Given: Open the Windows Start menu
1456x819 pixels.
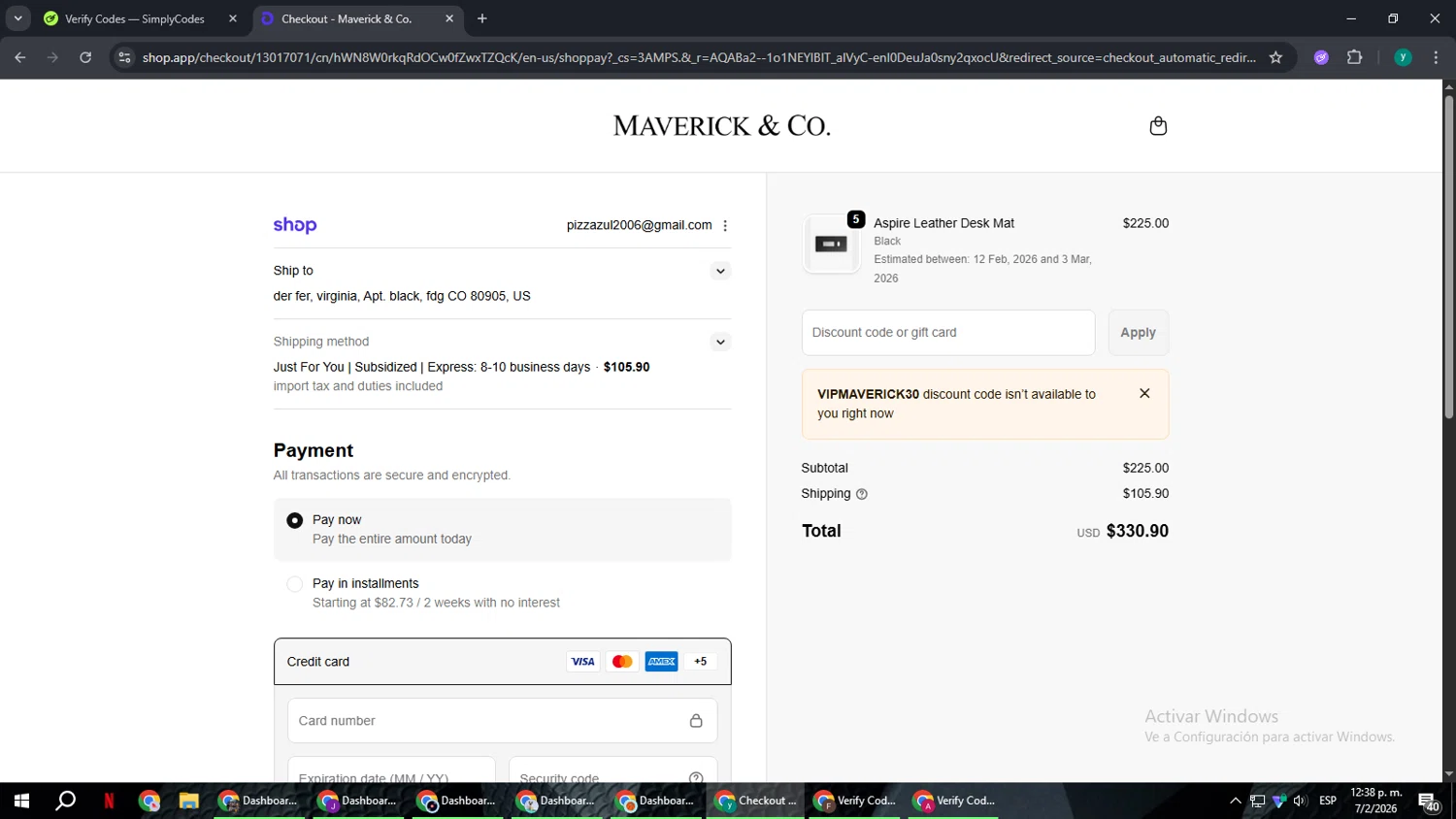Looking at the screenshot, I should (x=21, y=801).
